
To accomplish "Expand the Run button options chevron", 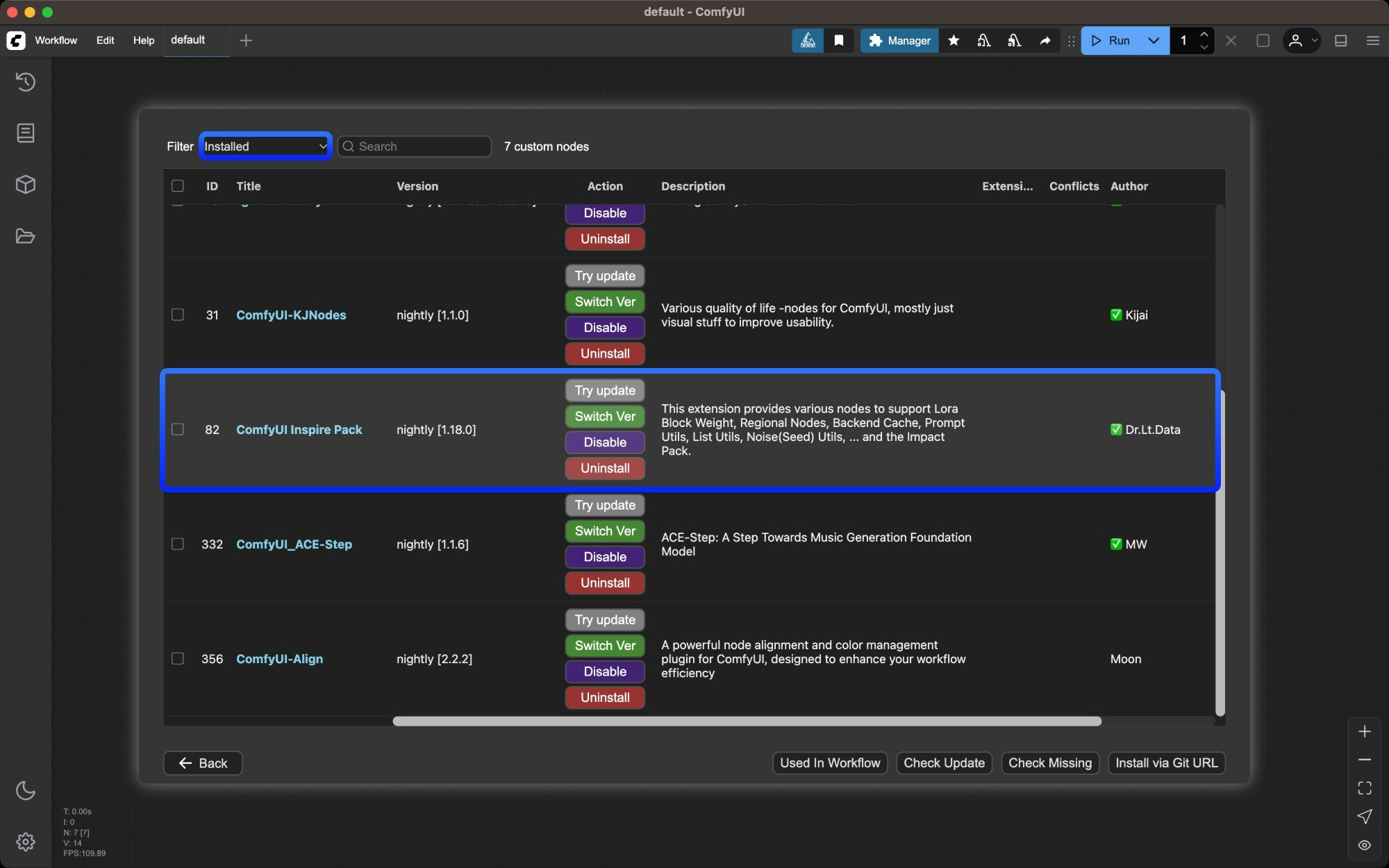I will tap(1153, 40).
